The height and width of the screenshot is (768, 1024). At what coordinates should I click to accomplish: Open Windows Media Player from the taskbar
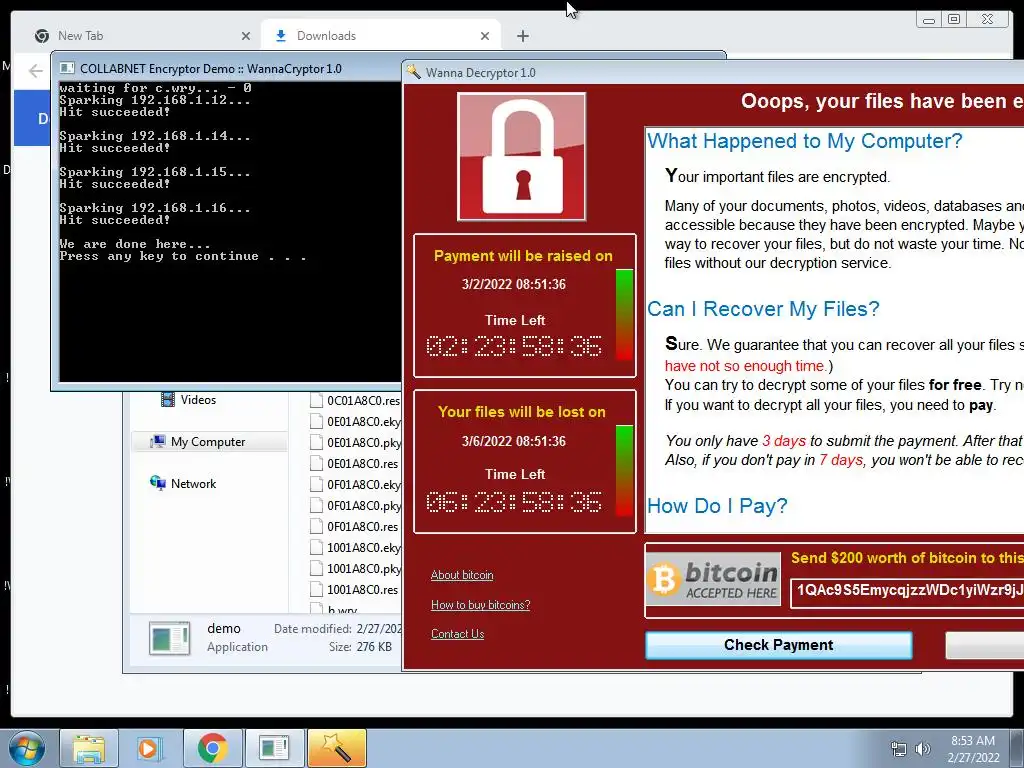click(150, 748)
